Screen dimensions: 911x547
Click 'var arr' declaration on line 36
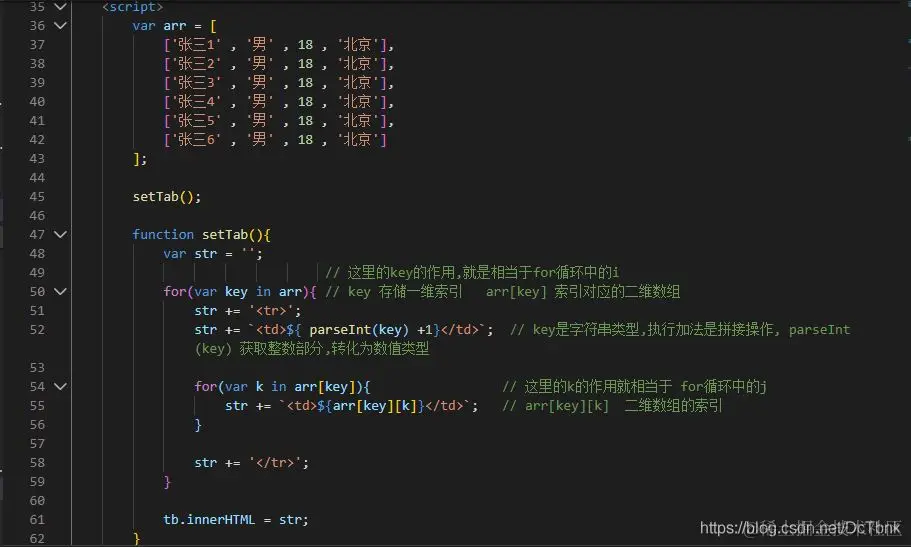pos(159,26)
